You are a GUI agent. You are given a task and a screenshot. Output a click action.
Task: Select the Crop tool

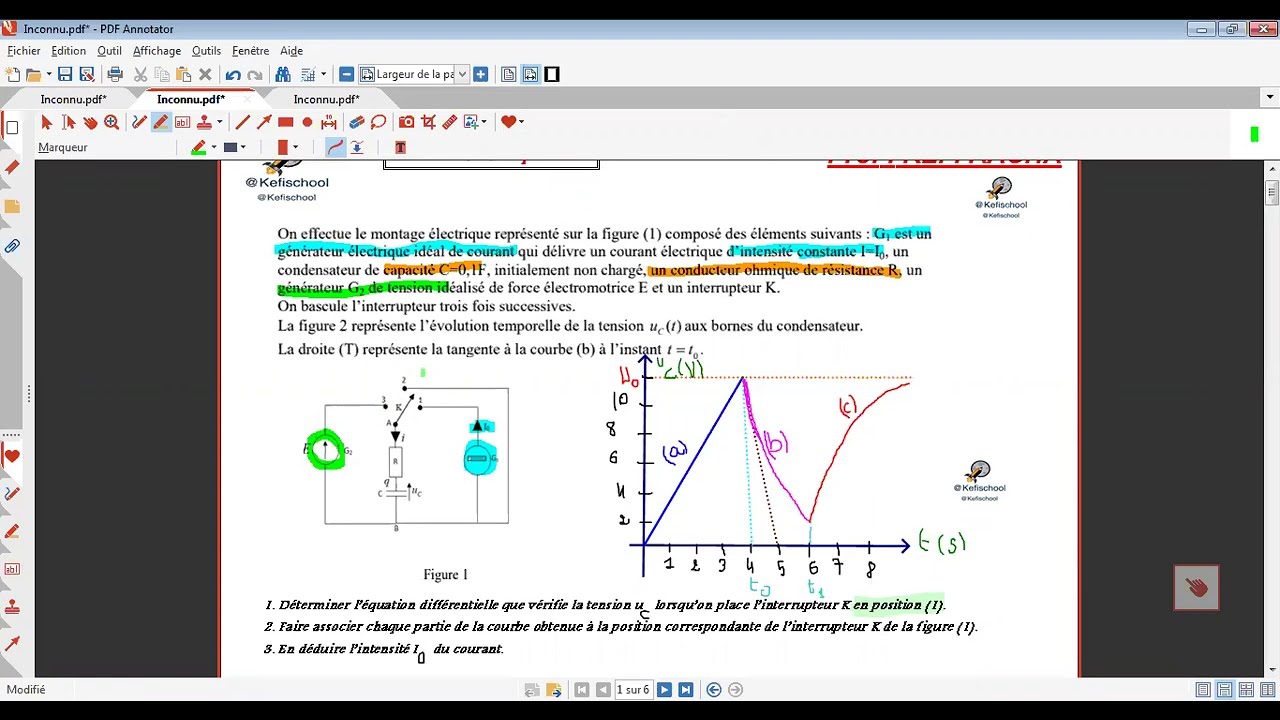click(428, 122)
